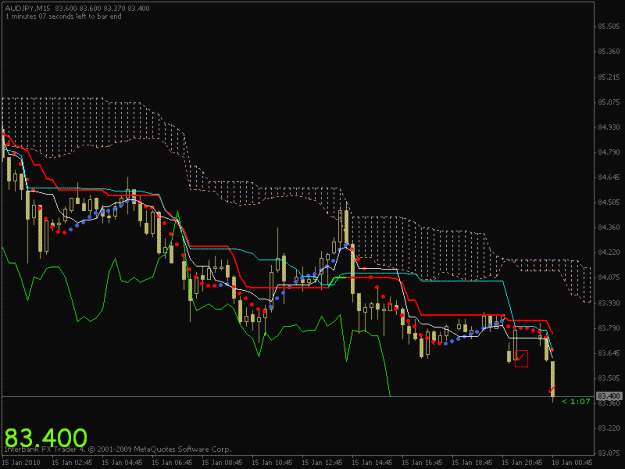Click the "15 Jan 08:45" time axis label
Image resolution: width=625 pixels, height=469 pixels.
click(x=222, y=463)
